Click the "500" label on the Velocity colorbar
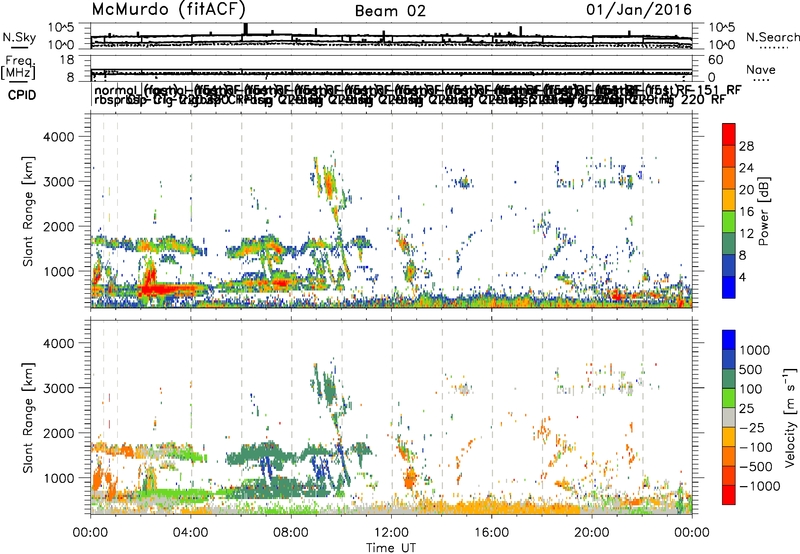The width and height of the screenshot is (800, 554). click(x=751, y=369)
